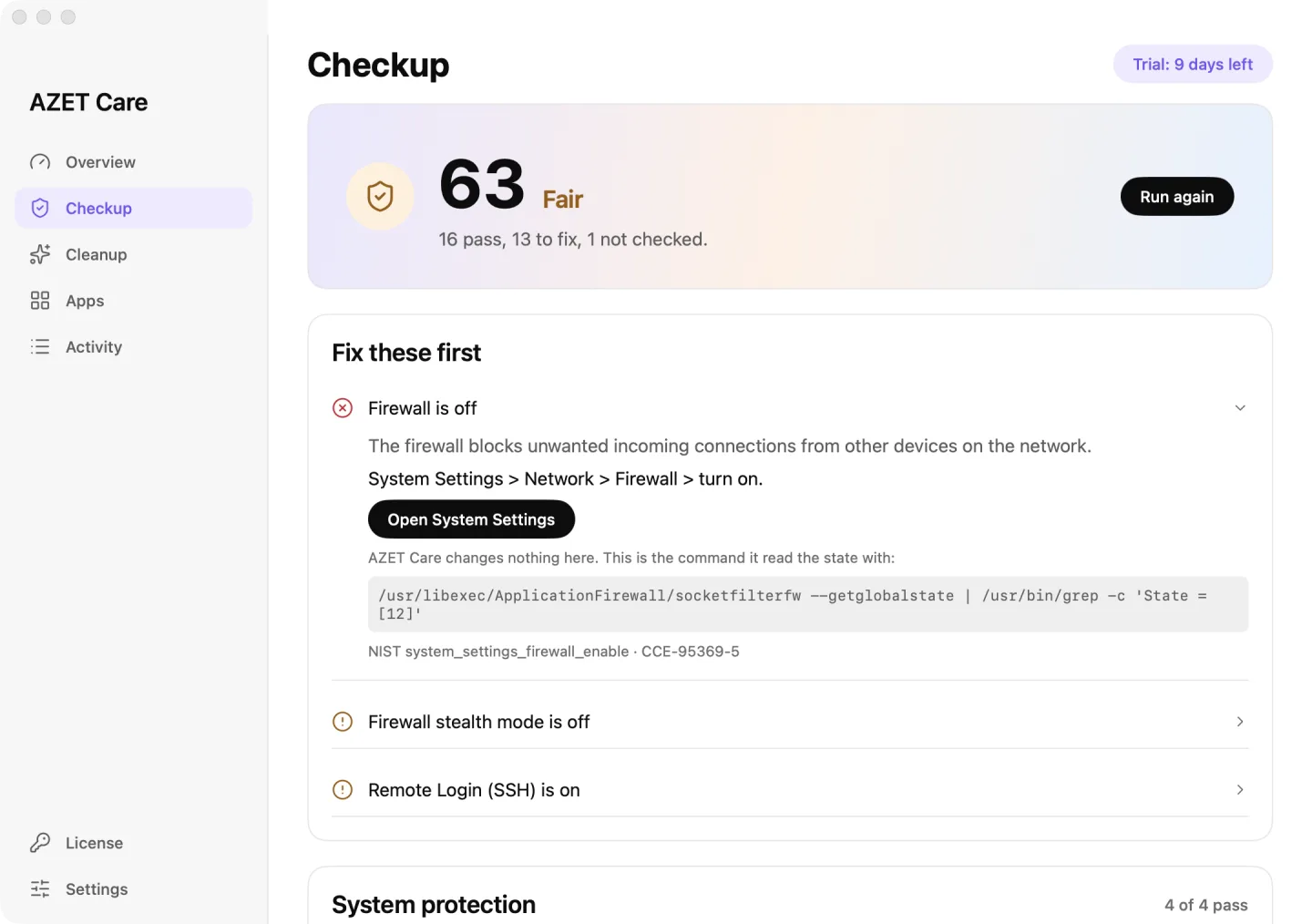
Task: Click the AZET Care app title
Action: click(88, 102)
